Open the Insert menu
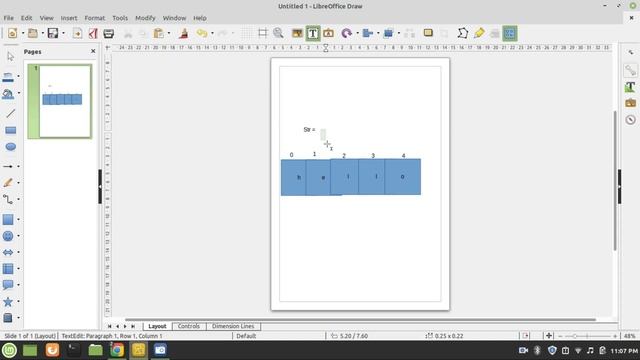640x360 pixels. point(69,18)
